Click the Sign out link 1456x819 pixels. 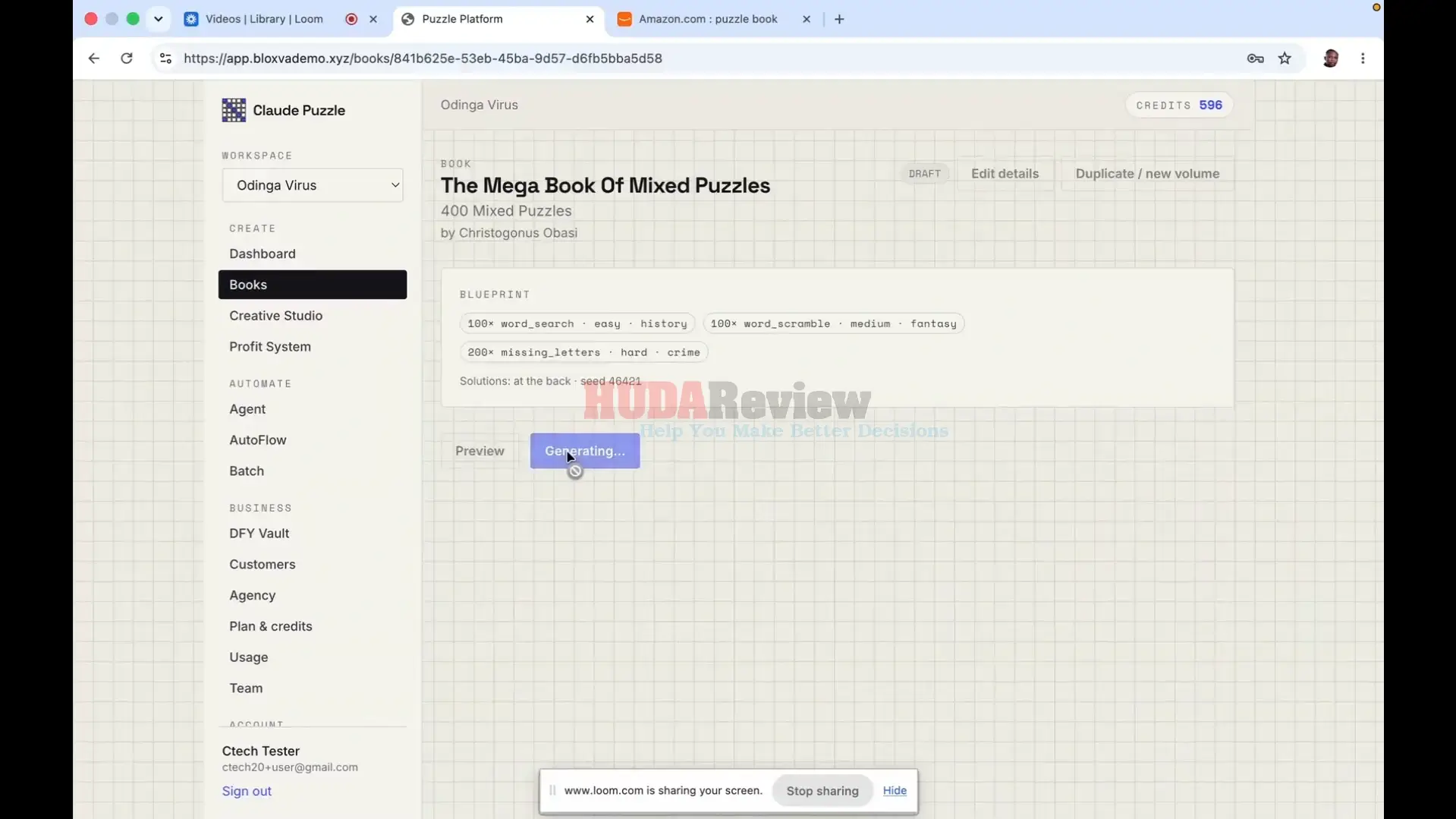247,791
